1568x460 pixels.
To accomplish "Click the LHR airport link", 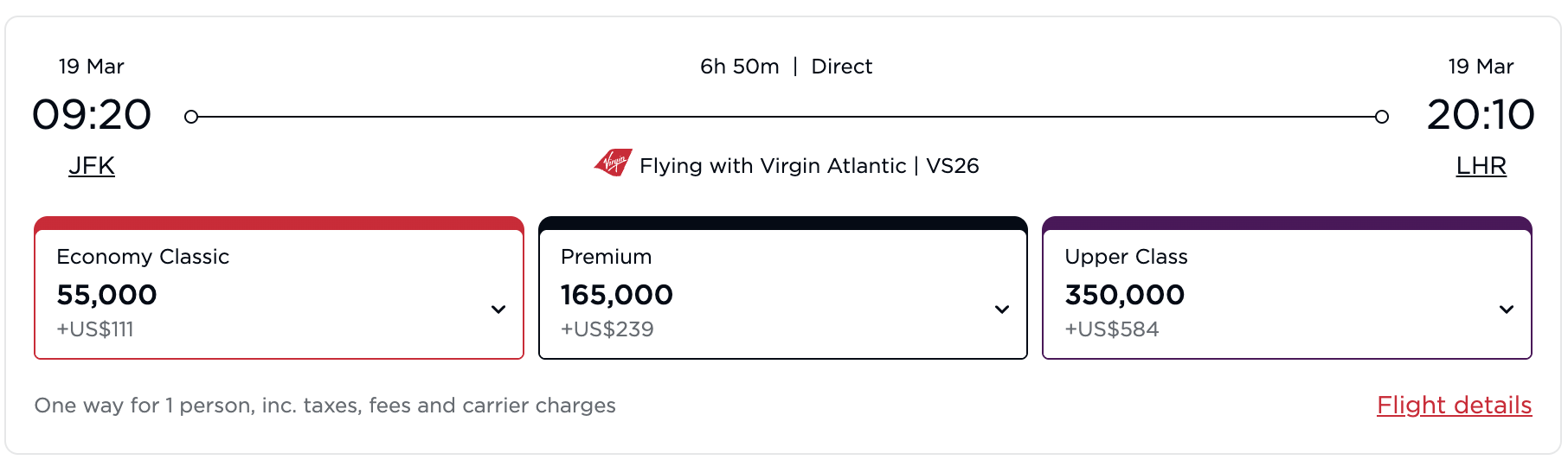I will click(x=1481, y=166).
